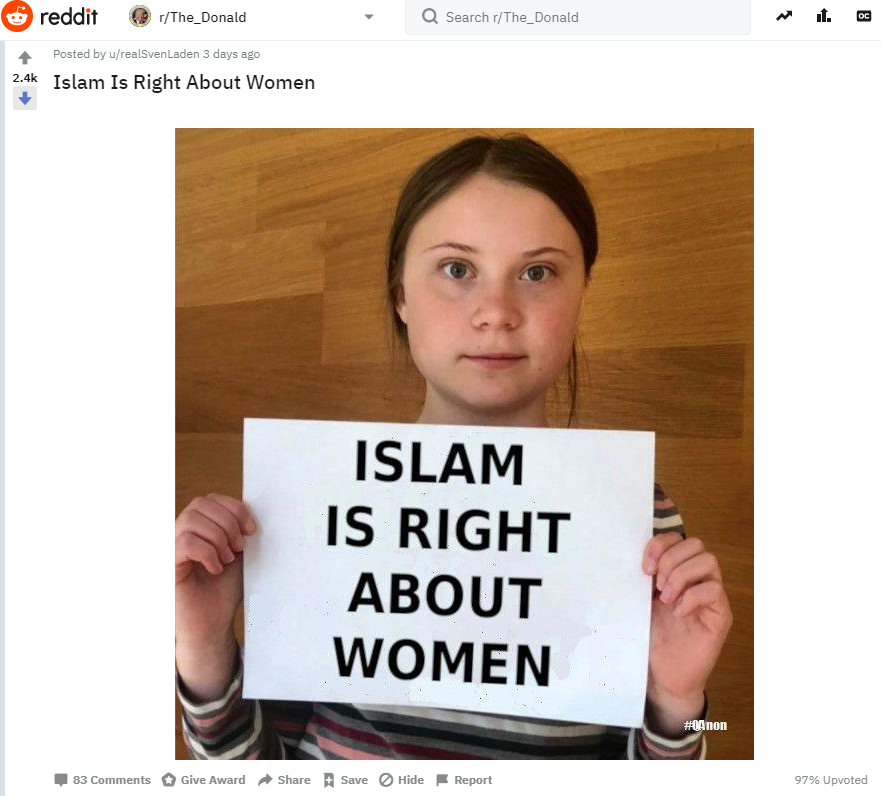
Task: Click Give Award button
Action: pos(203,780)
